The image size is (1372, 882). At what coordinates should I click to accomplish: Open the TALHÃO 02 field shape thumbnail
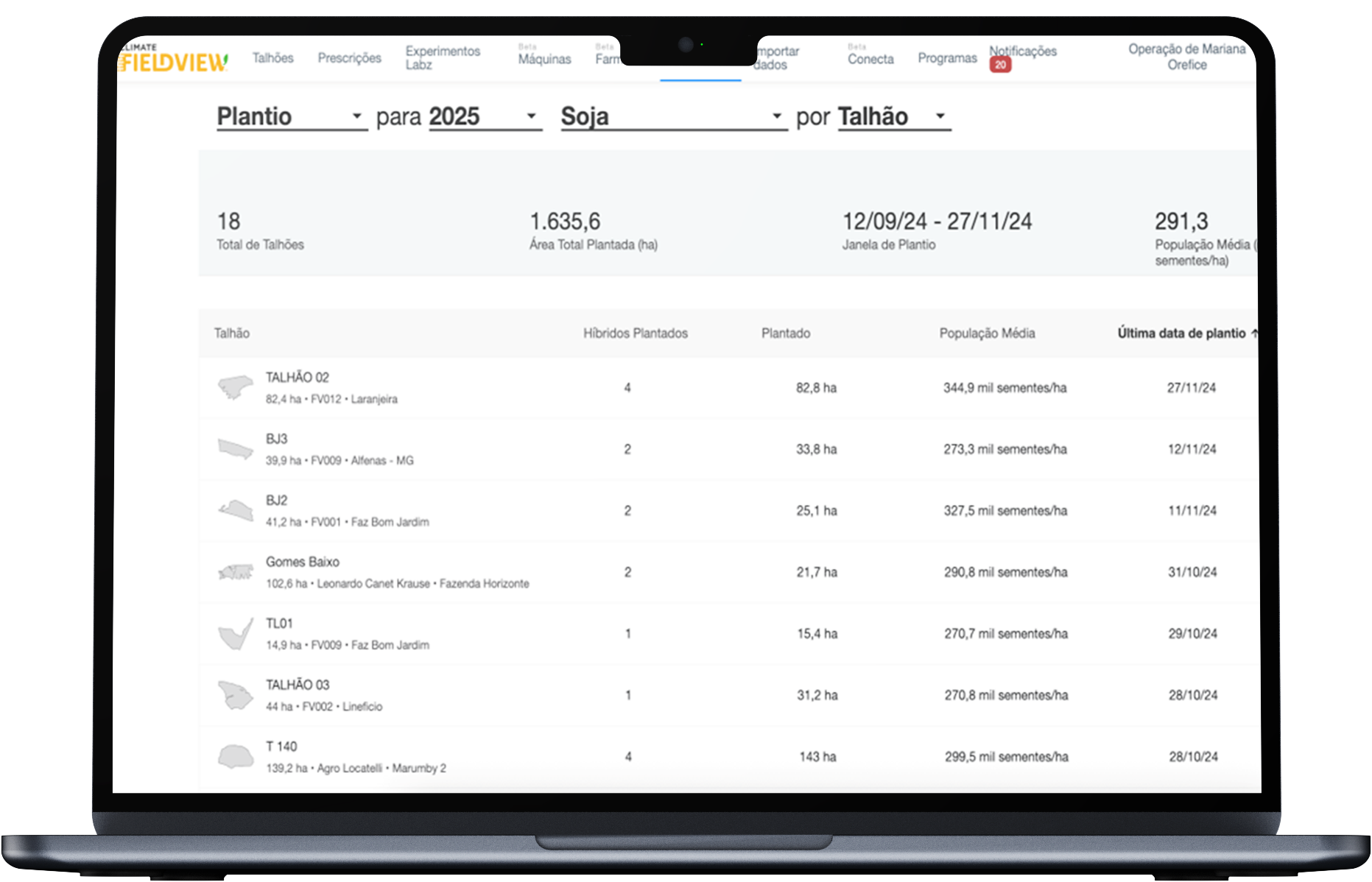pos(235,387)
